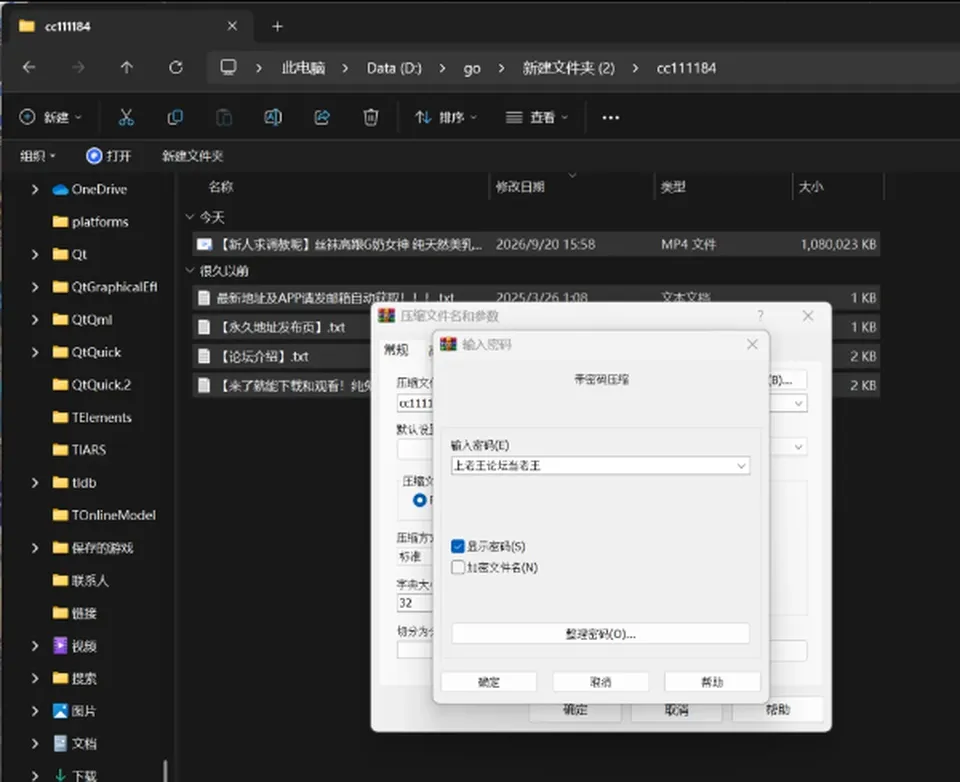960x782 pixels.
Task: Go up one folder level arrow
Action: coord(127,67)
